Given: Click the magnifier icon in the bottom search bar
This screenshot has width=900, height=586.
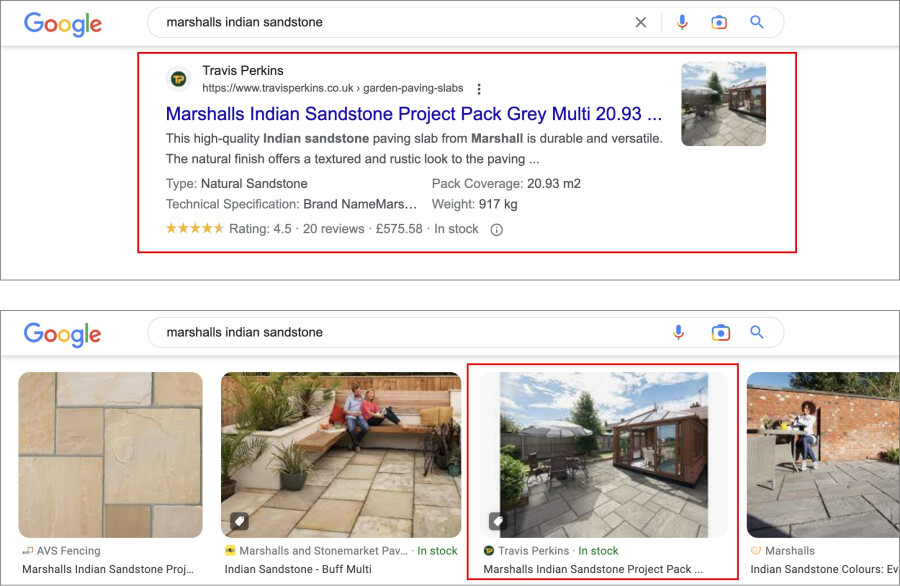Looking at the screenshot, I should (757, 332).
